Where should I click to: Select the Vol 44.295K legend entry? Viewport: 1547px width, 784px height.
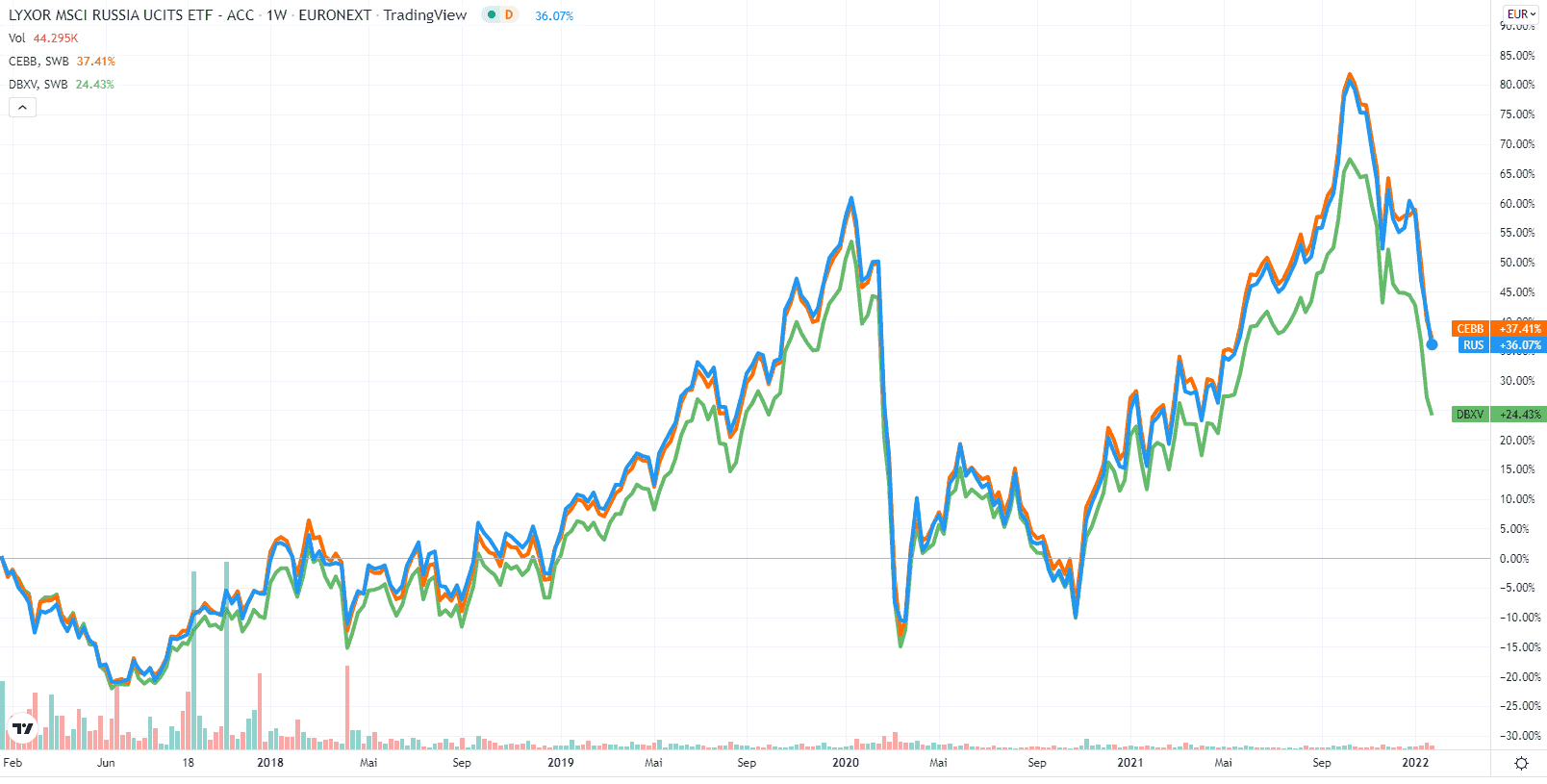coord(43,38)
